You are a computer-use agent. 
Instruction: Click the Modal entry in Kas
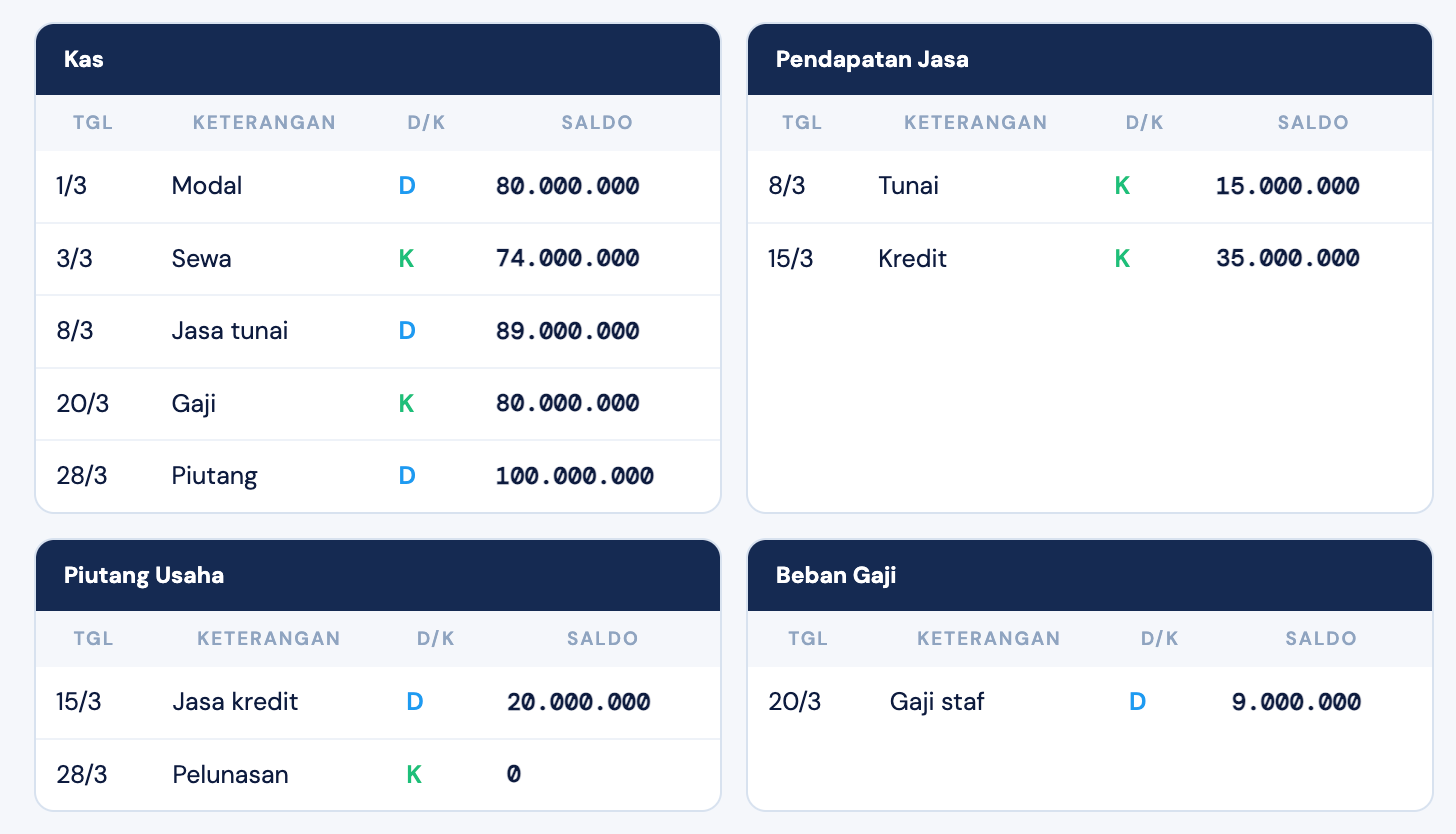207,186
